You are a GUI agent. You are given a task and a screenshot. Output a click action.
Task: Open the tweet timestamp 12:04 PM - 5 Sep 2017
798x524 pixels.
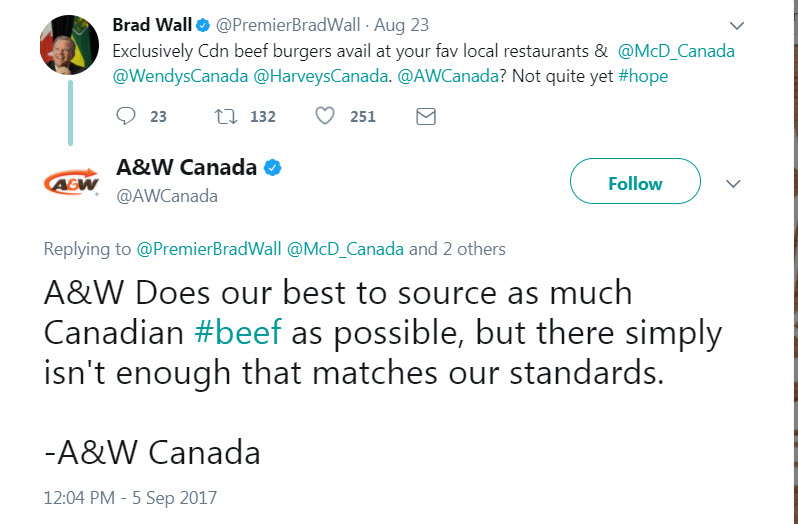(x=130, y=497)
